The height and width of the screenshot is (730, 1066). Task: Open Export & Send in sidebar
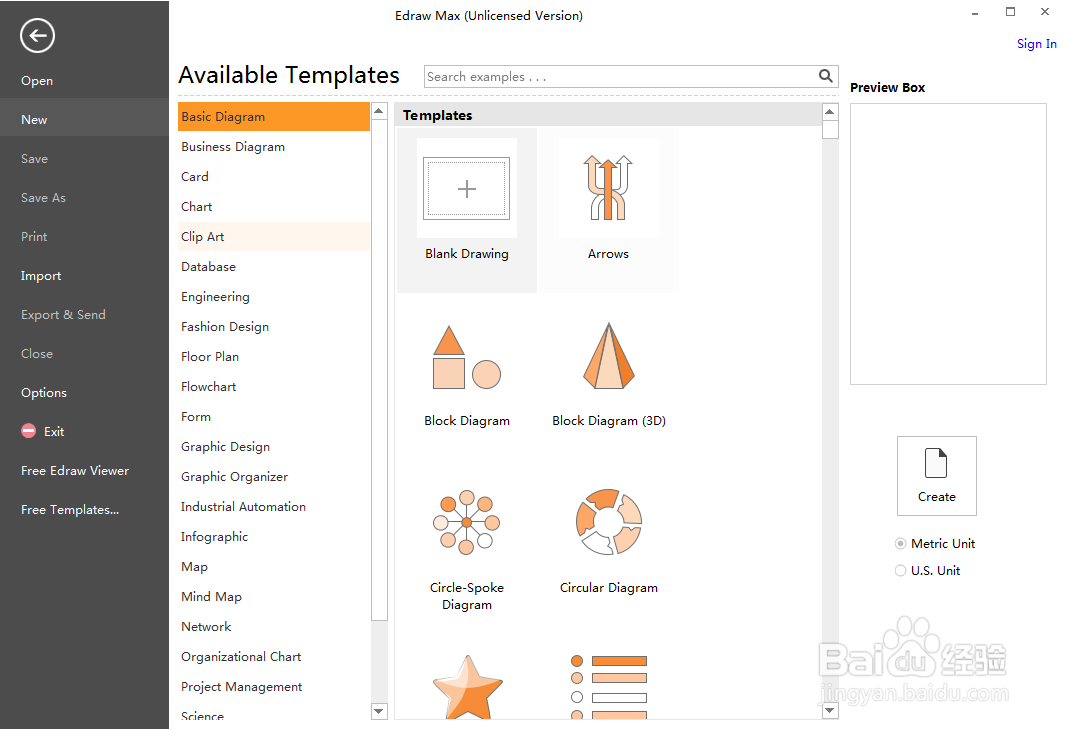[x=63, y=315]
